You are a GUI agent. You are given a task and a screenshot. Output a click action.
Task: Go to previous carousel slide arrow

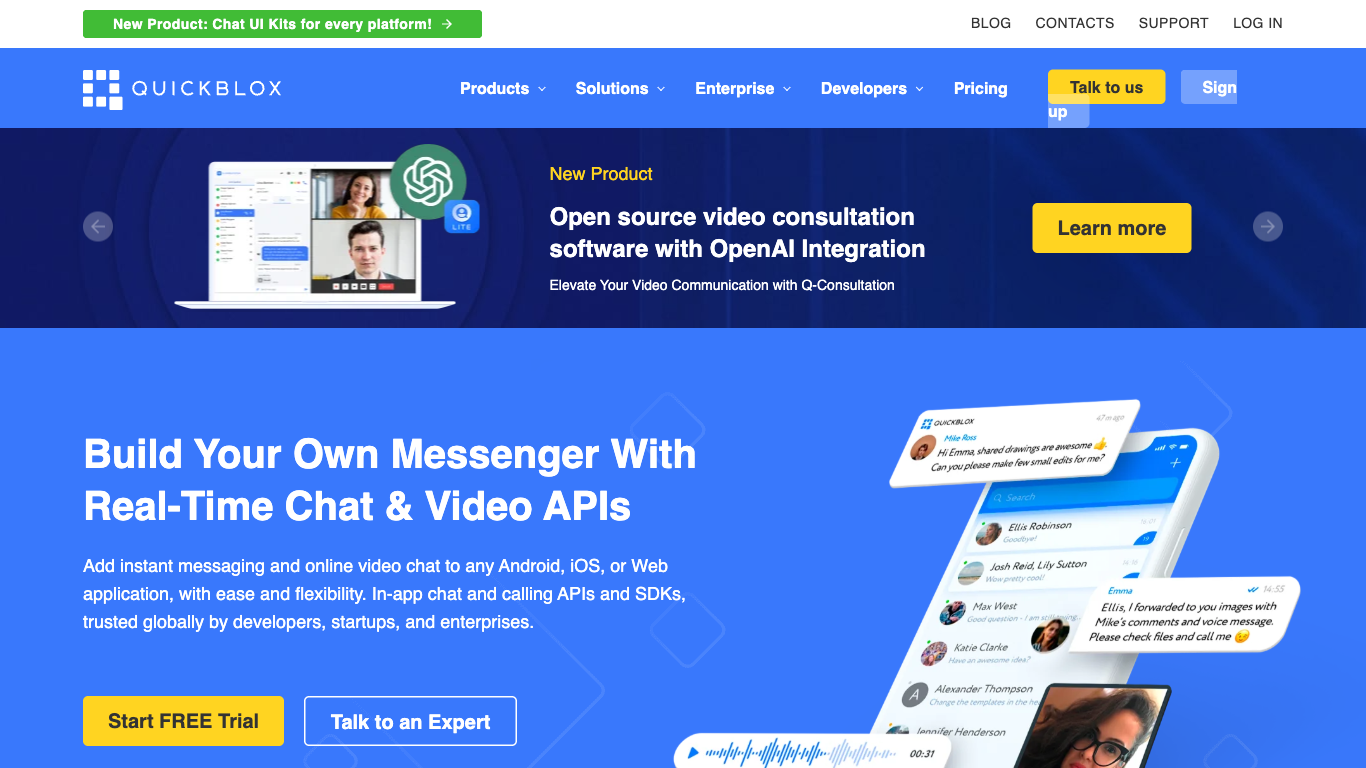98,227
